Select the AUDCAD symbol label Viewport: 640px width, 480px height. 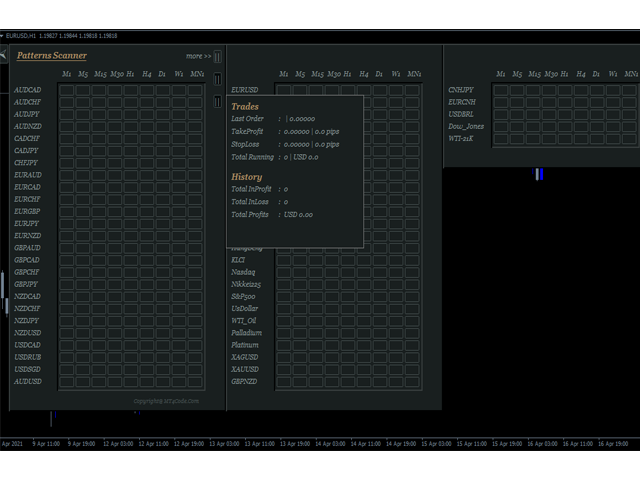(27, 90)
